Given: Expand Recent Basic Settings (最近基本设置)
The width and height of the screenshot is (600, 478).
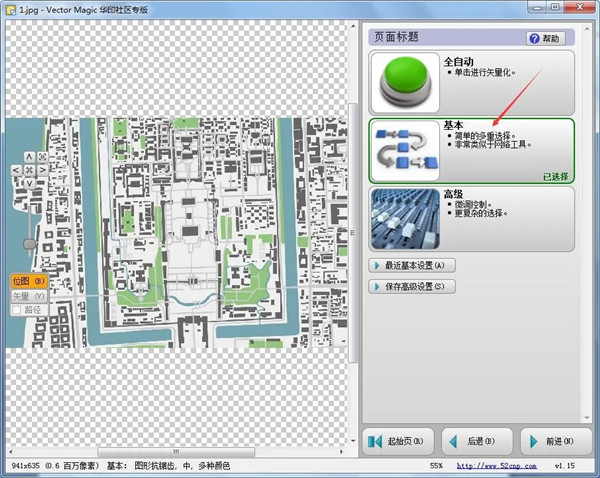Looking at the screenshot, I should point(412,265).
